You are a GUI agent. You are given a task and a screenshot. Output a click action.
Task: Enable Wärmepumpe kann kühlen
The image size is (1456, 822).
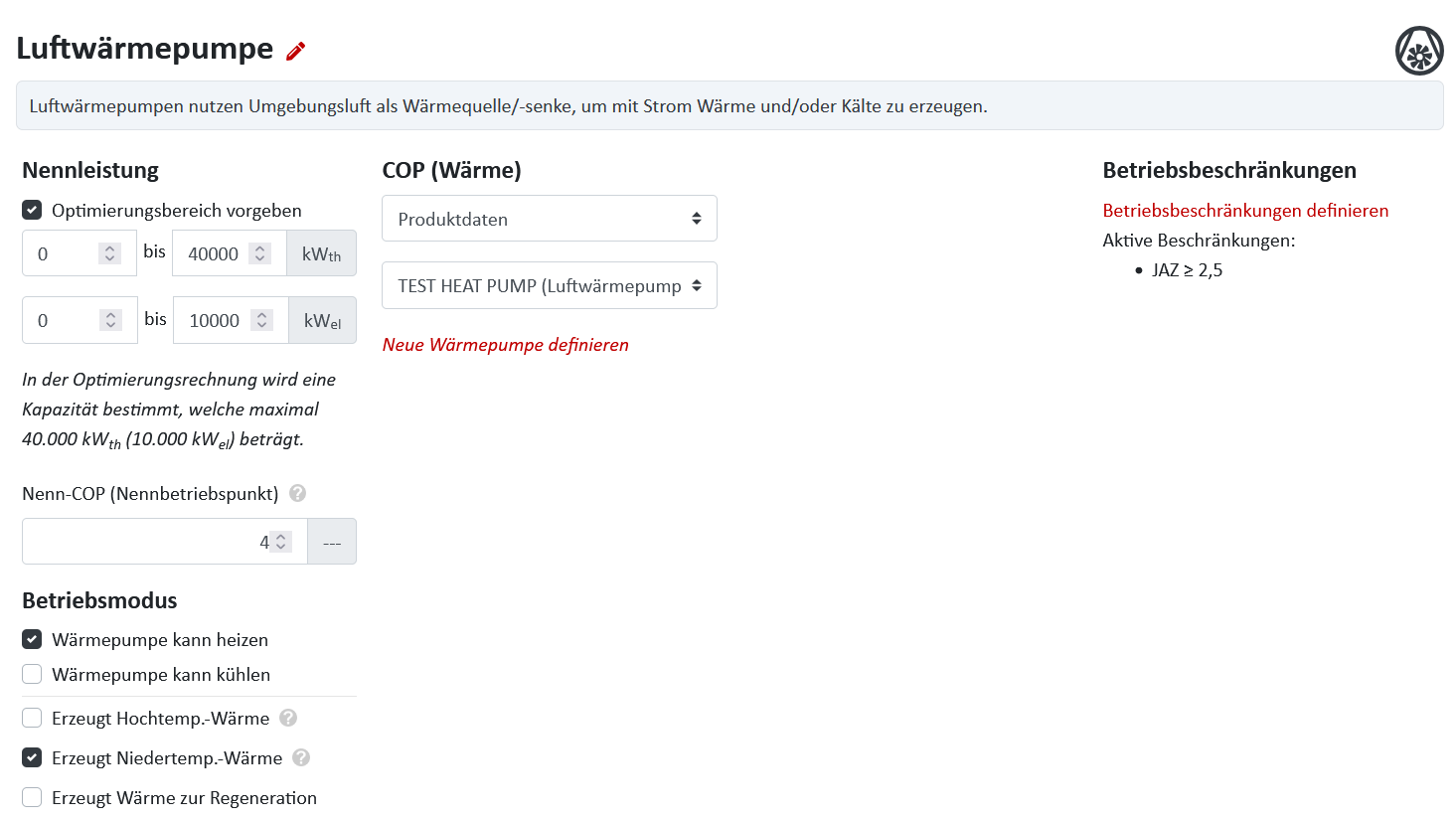pyautogui.click(x=32, y=674)
